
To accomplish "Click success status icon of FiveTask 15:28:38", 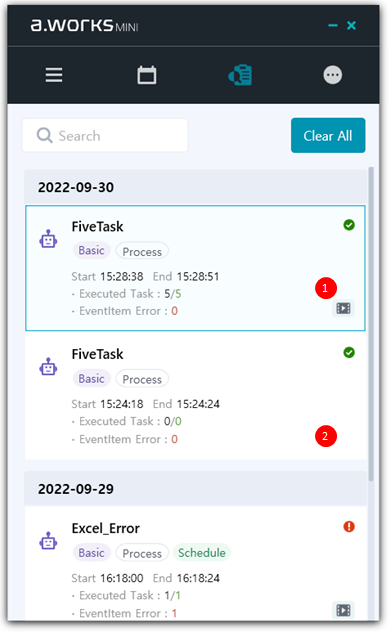I will tap(349, 225).
